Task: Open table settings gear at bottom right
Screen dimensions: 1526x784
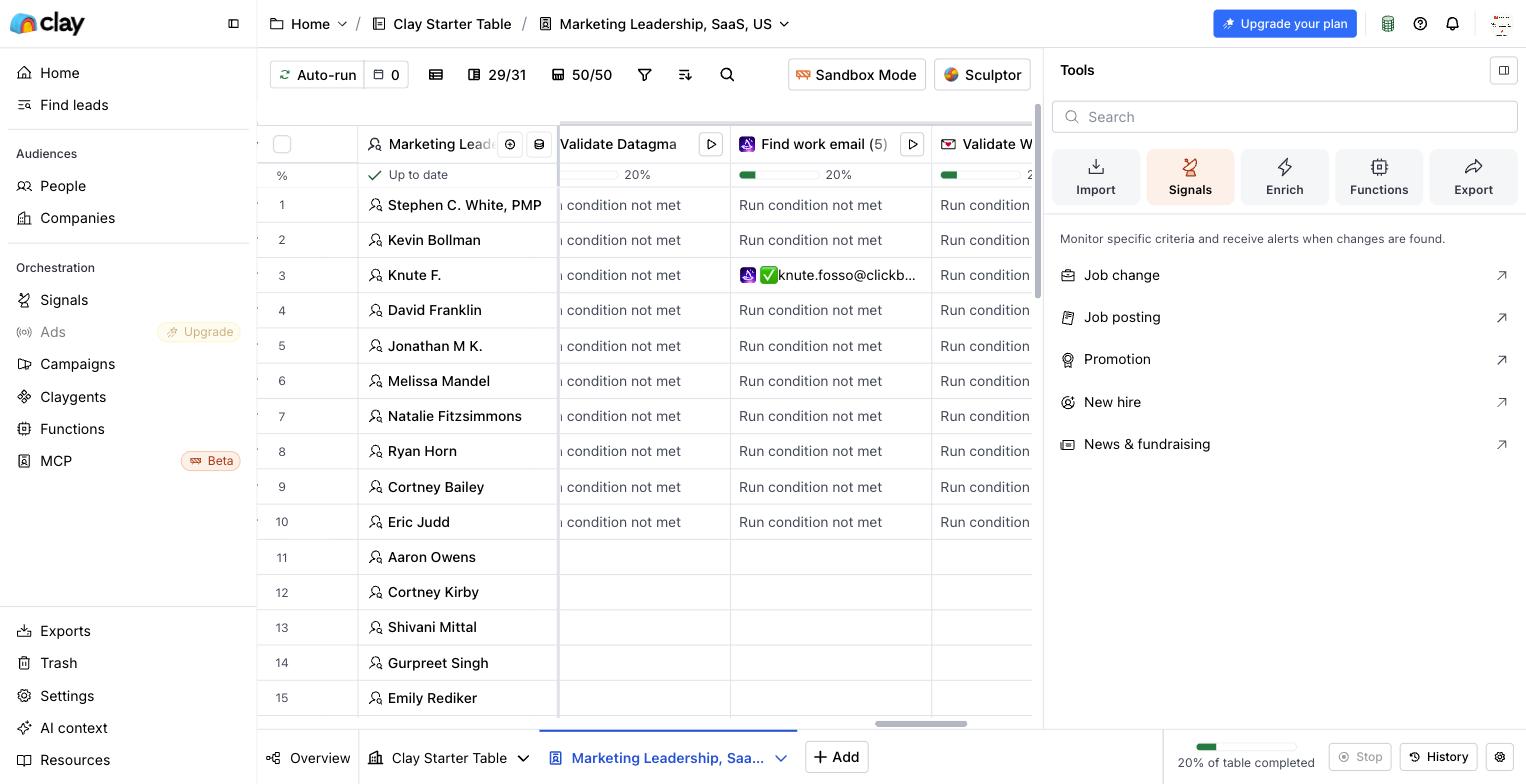Action: (1499, 757)
